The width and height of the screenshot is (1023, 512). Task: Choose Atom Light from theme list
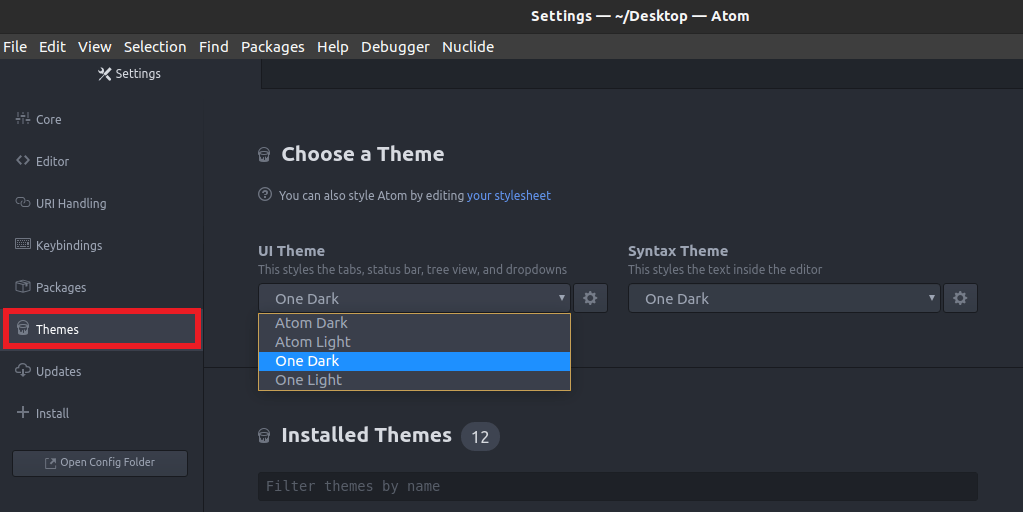click(x=313, y=342)
